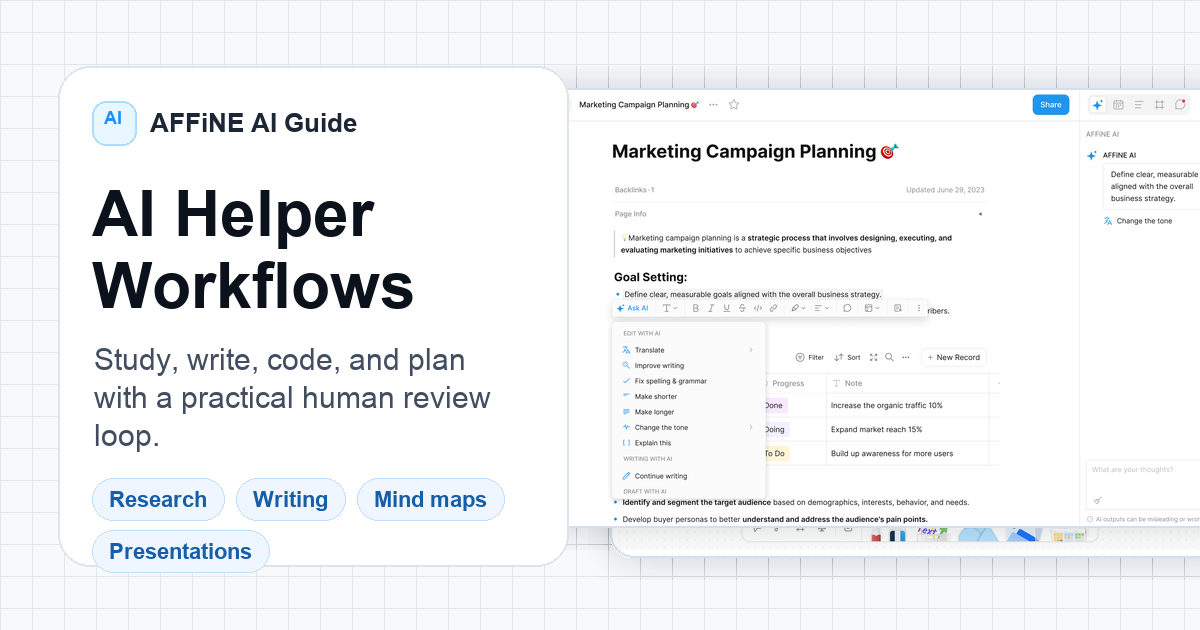This screenshot has width=1200, height=630.
Task: Toggle inline code formatting
Action: coord(758,308)
